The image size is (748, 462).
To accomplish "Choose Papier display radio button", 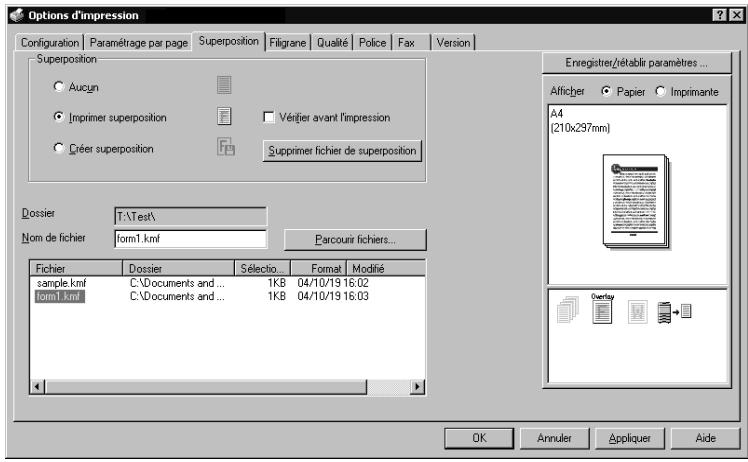I will [606, 91].
